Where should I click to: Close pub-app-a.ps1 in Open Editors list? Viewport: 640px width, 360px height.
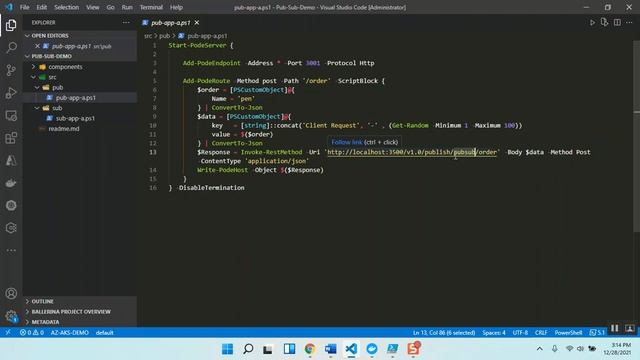pyautogui.click(x=37, y=46)
